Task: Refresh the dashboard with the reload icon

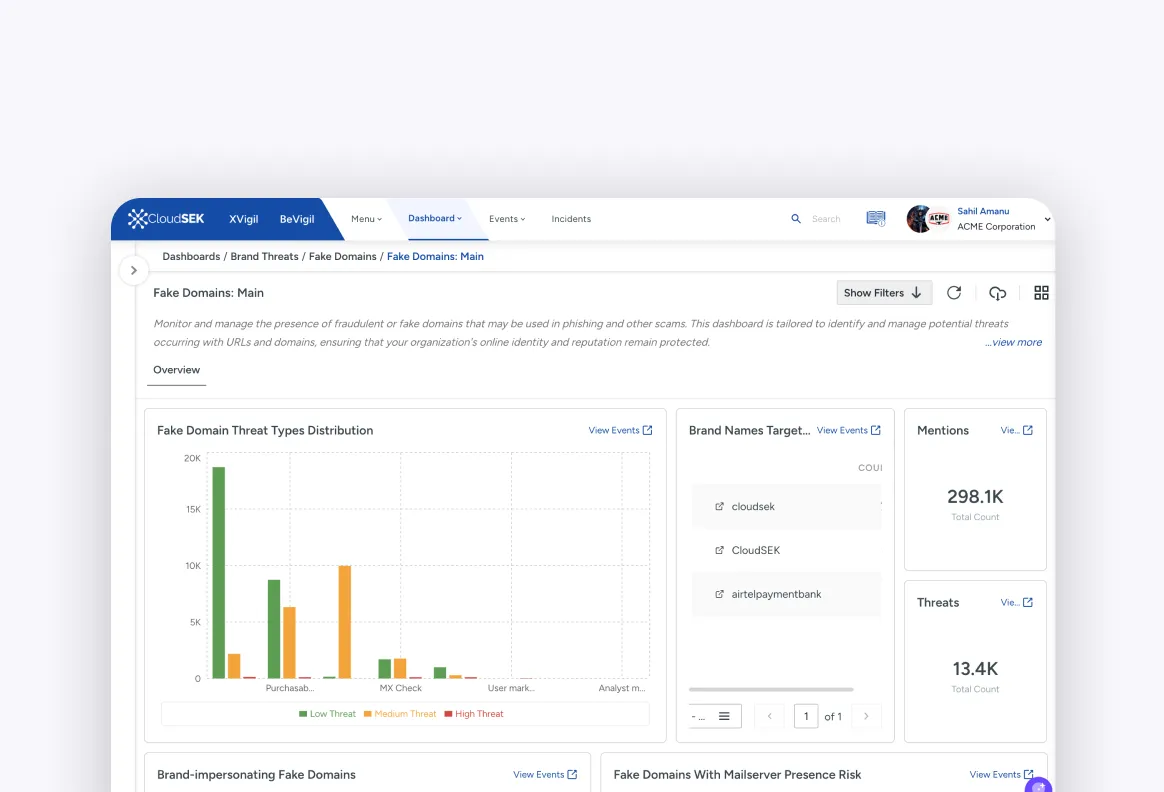Action: pos(954,292)
